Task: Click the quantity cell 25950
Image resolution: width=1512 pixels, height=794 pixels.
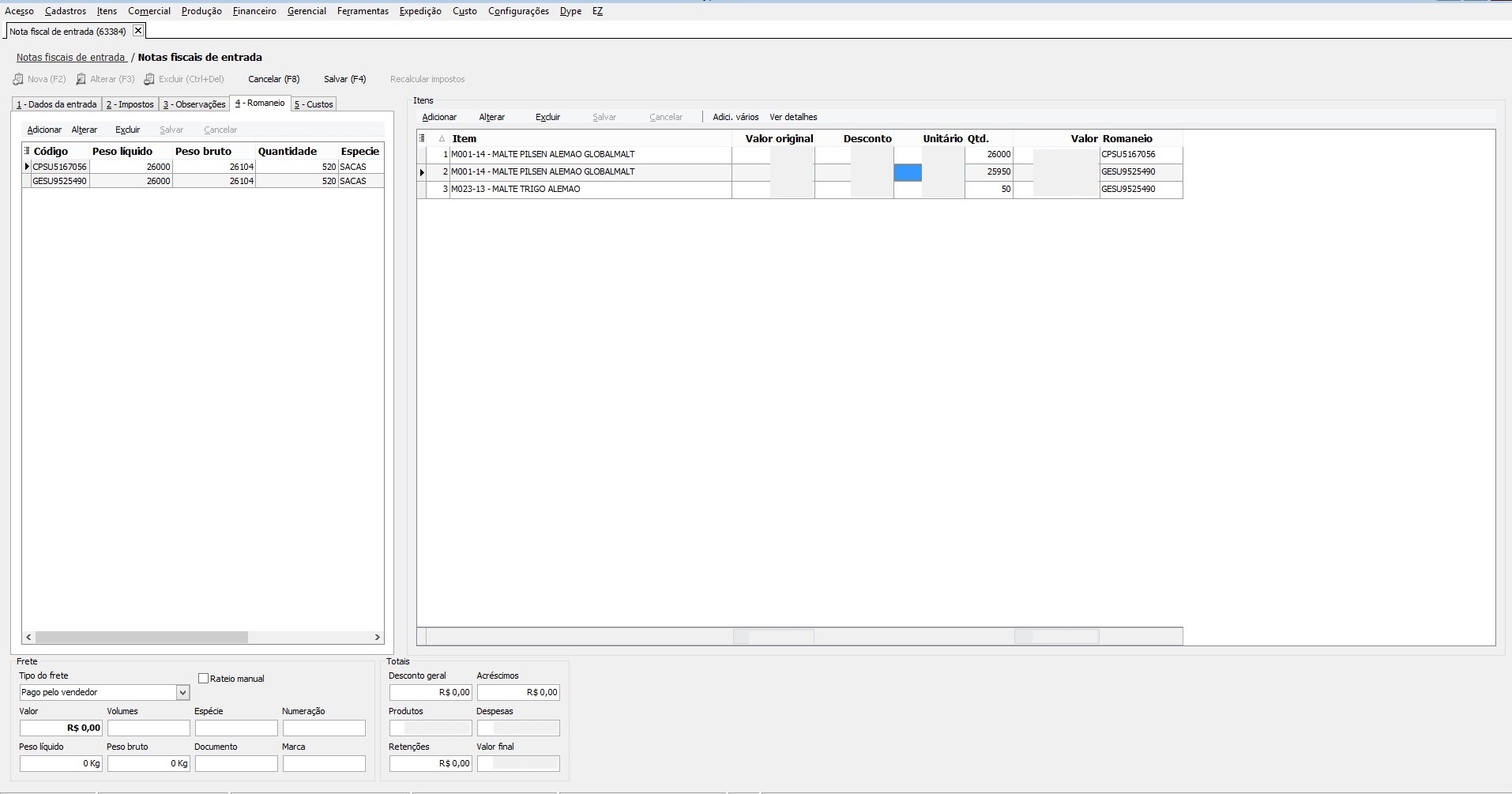Action: click(989, 172)
